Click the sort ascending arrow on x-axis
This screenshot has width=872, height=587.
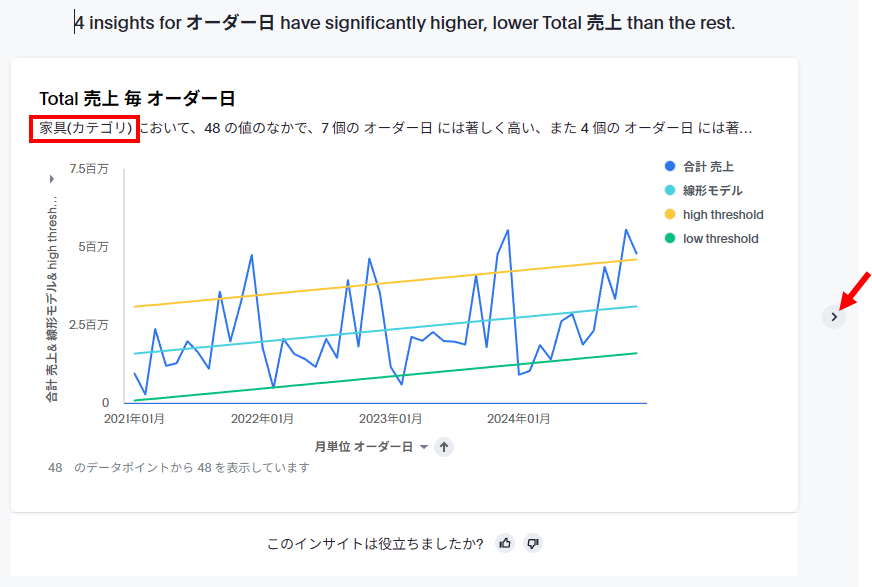coord(445,447)
